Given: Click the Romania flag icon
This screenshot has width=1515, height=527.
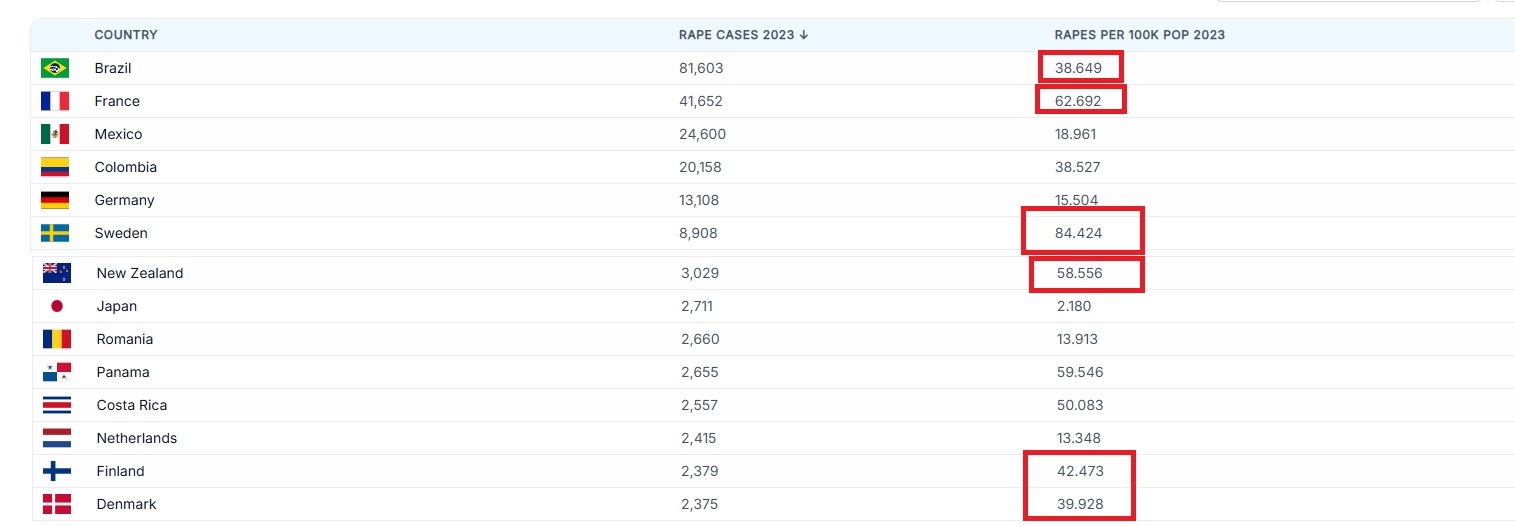Looking at the screenshot, I should 57,339.
